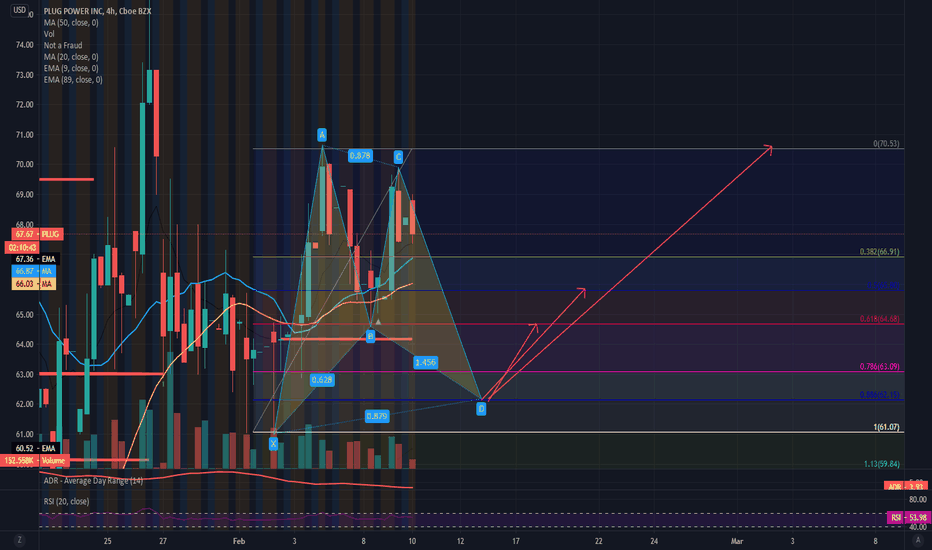Click the 67.67 PLUG price label
932x550 pixels.
coord(37,234)
